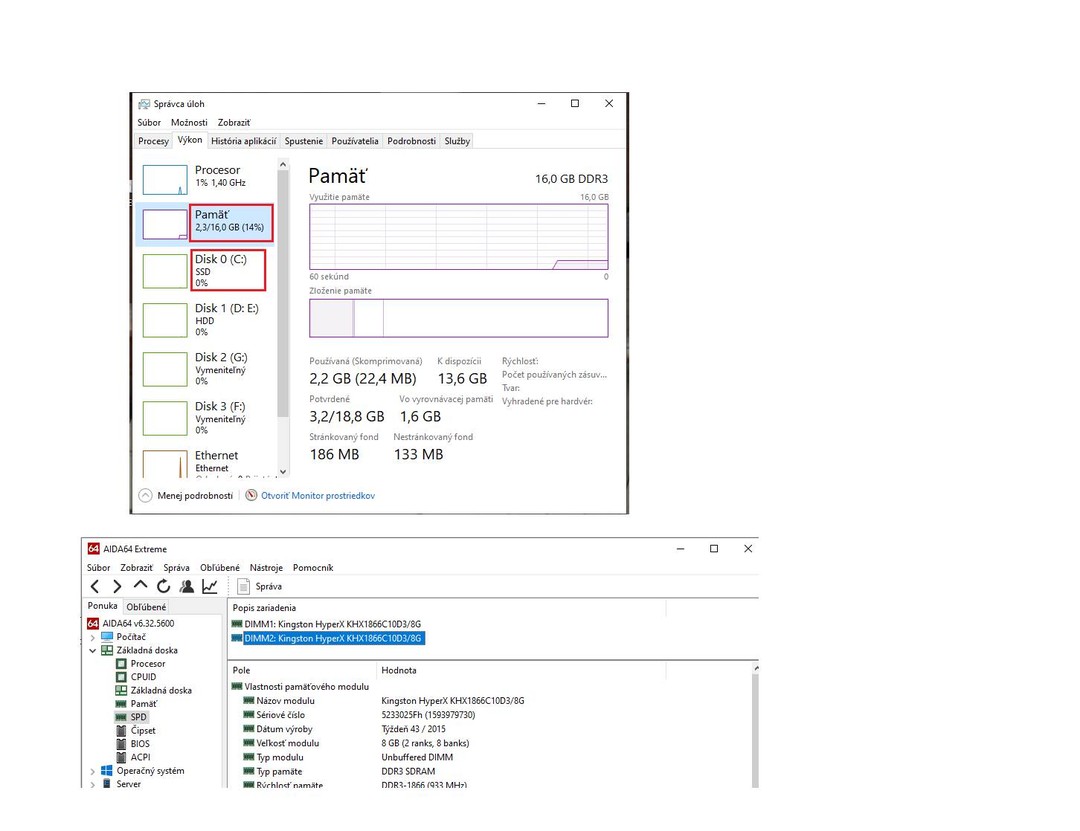Screen dimensions: 1080x831
Task: Click scroll down arrow in performance sidebar
Action: point(282,472)
